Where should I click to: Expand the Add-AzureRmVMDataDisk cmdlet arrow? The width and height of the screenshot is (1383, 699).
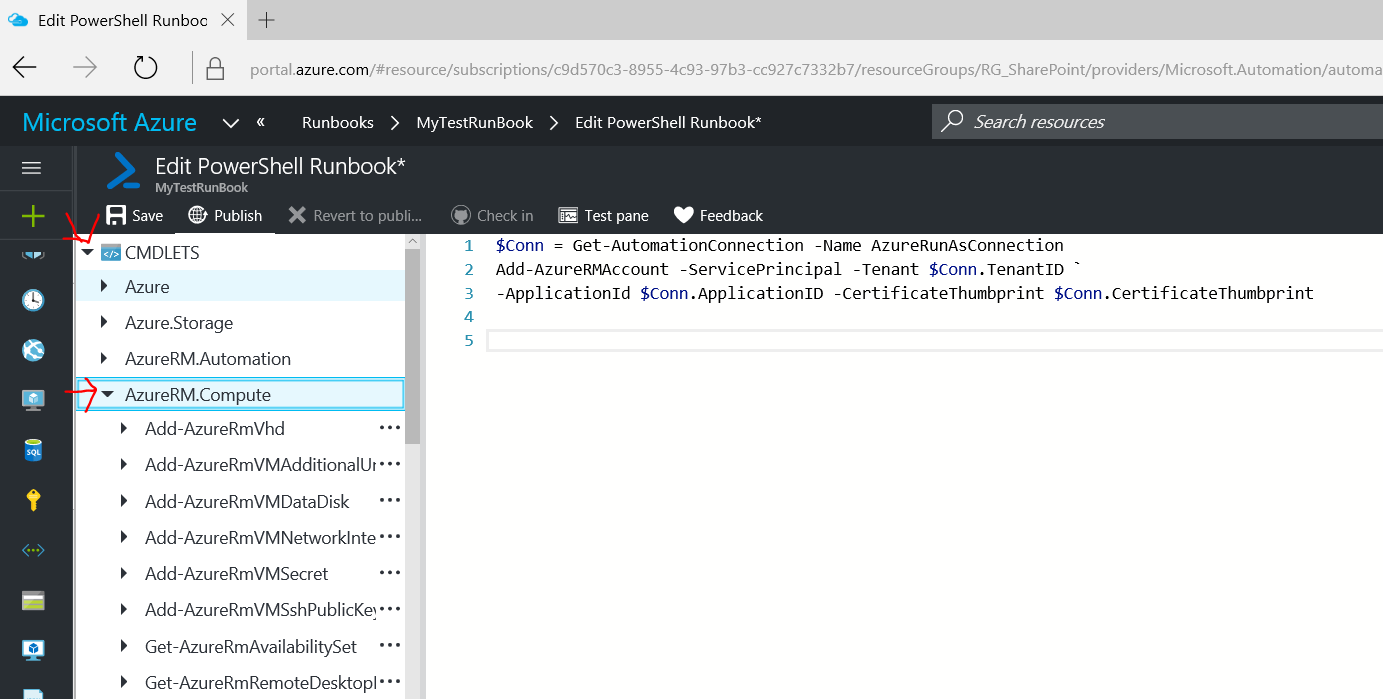click(124, 501)
